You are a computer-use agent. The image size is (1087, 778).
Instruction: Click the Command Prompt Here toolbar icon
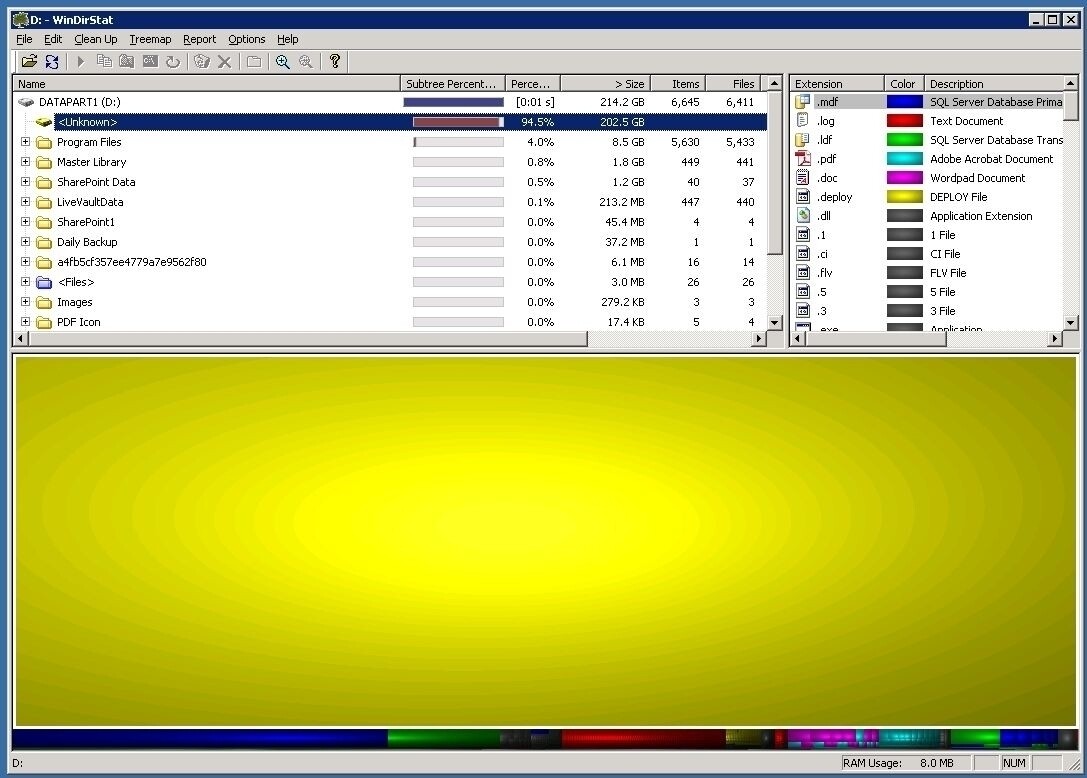click(x=150, y=61)
